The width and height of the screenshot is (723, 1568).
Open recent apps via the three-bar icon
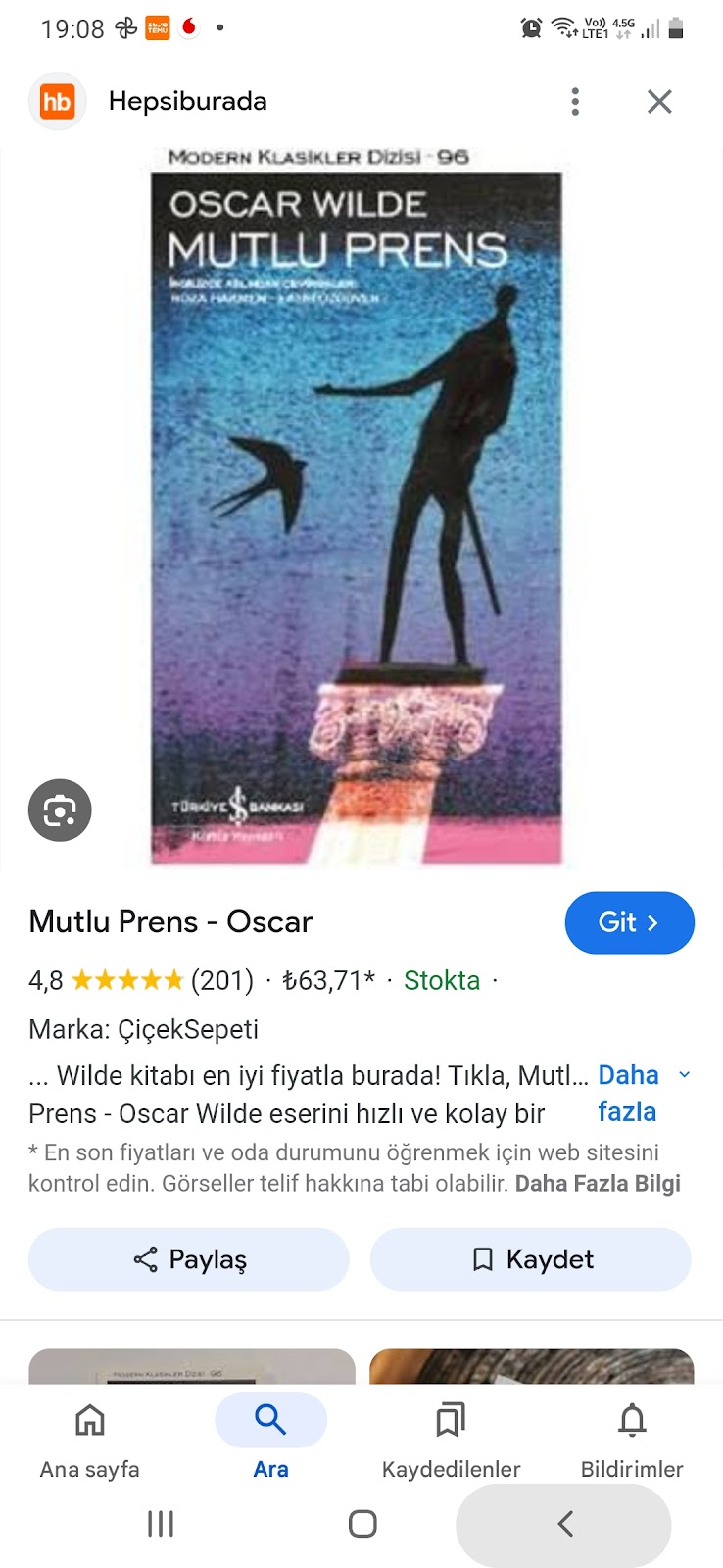coord(161,1524)
